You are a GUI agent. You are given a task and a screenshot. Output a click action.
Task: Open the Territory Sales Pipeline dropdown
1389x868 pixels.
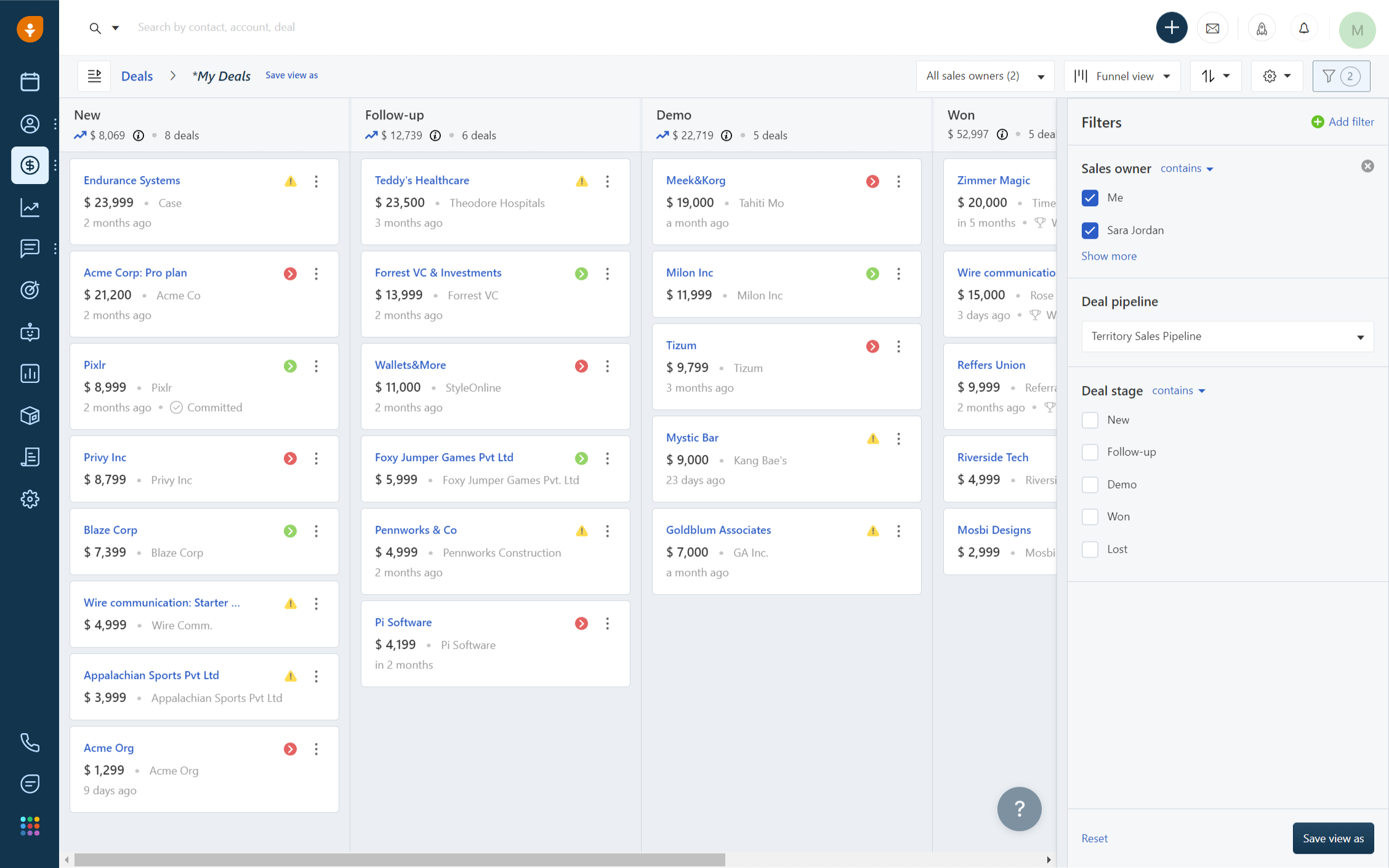[1227, 336]
